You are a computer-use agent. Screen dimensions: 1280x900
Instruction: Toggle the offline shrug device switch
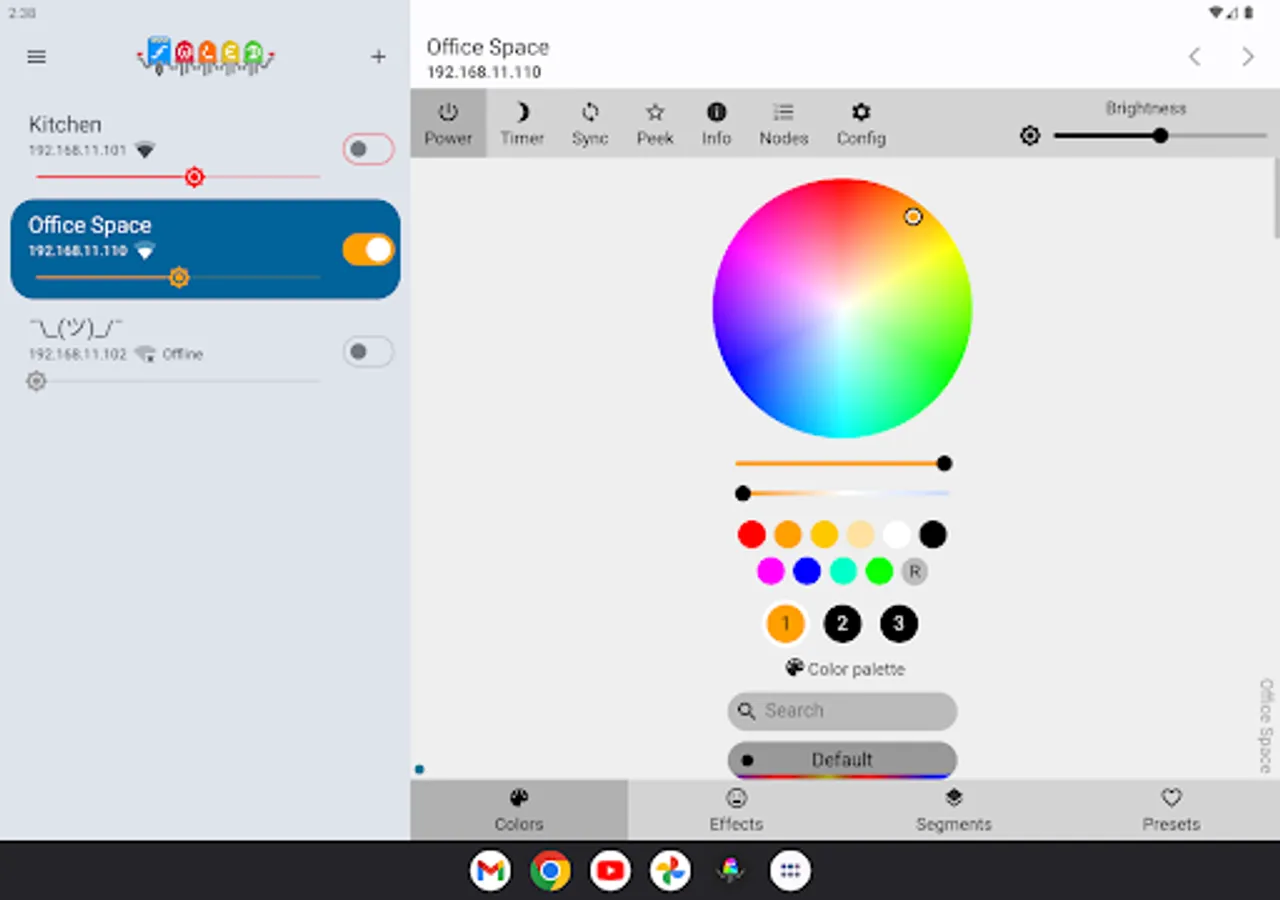point(368,352)
